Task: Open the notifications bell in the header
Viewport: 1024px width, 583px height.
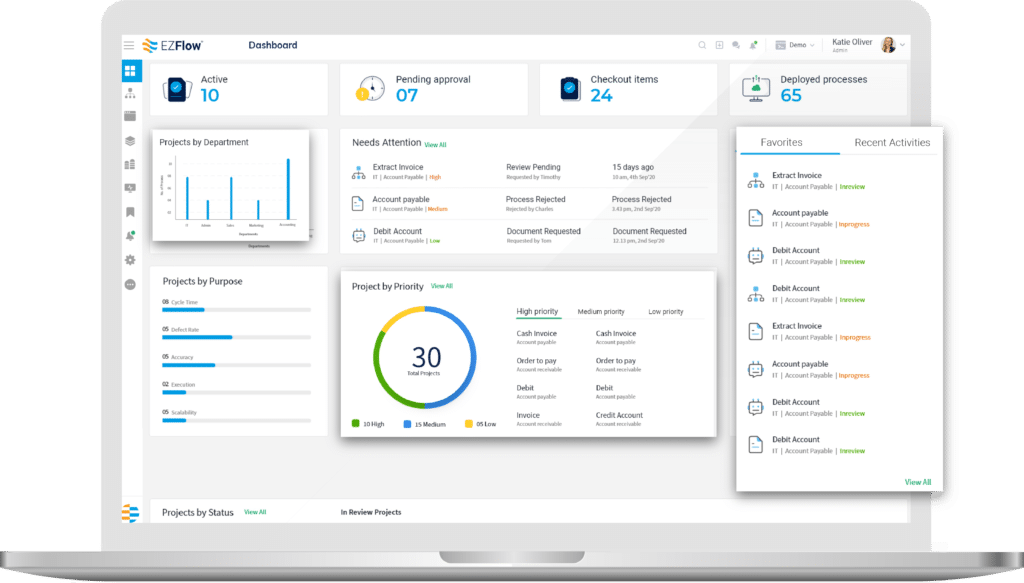Action: 753,45
